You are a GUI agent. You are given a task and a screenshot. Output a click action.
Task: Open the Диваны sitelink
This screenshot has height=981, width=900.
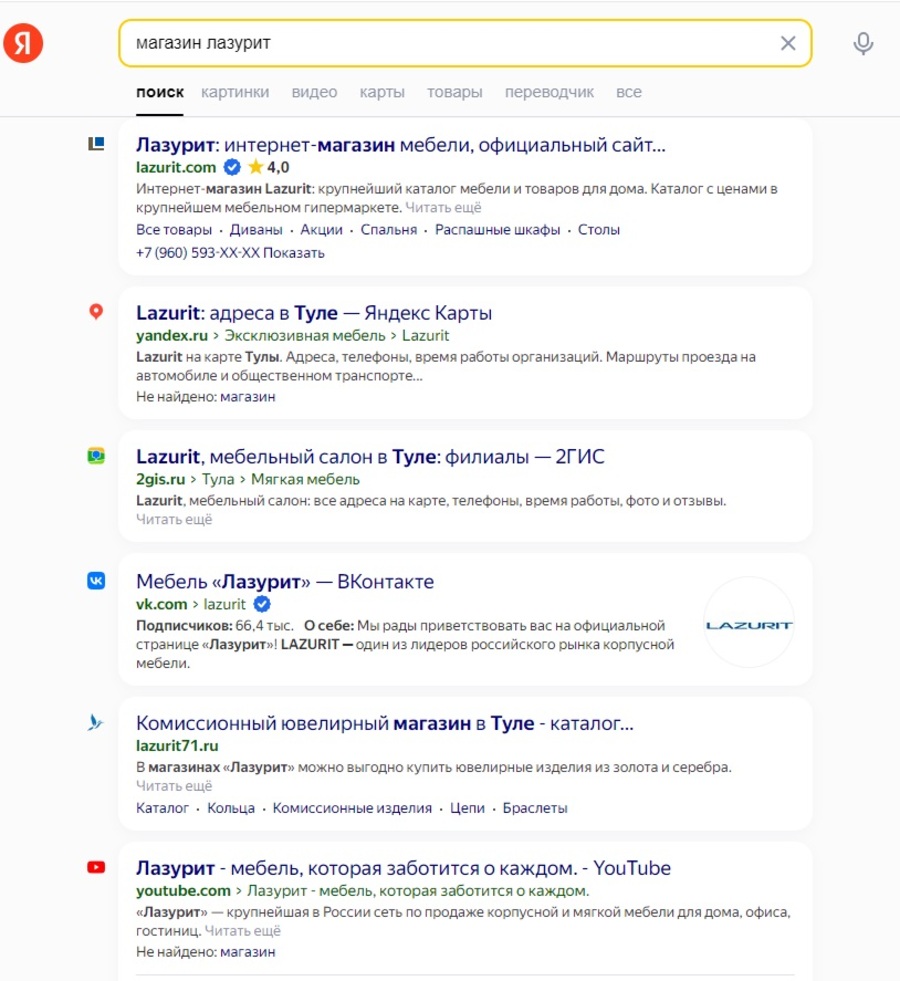pyautogui.click(x=255, y=229)
